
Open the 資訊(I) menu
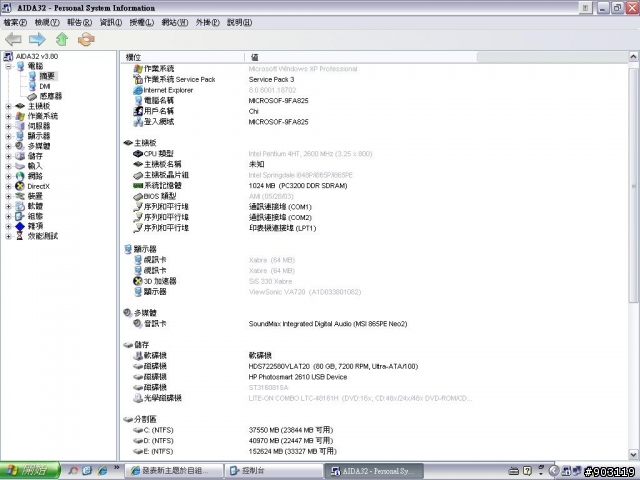[x=111, y=22]
